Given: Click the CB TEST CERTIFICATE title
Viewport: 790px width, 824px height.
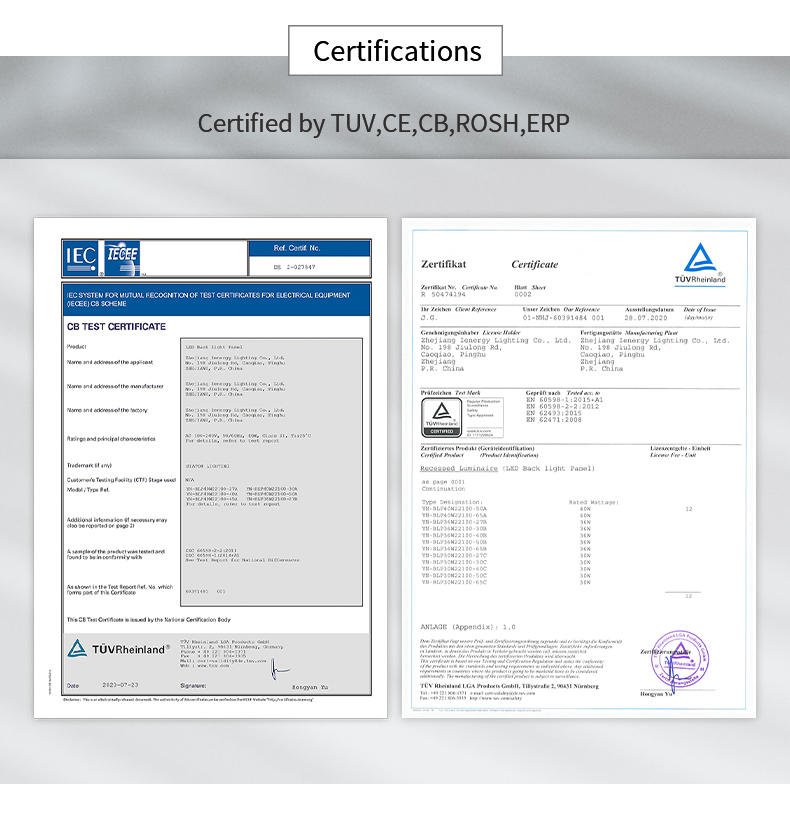Looking at the screenshot, I should coord(116,326).
